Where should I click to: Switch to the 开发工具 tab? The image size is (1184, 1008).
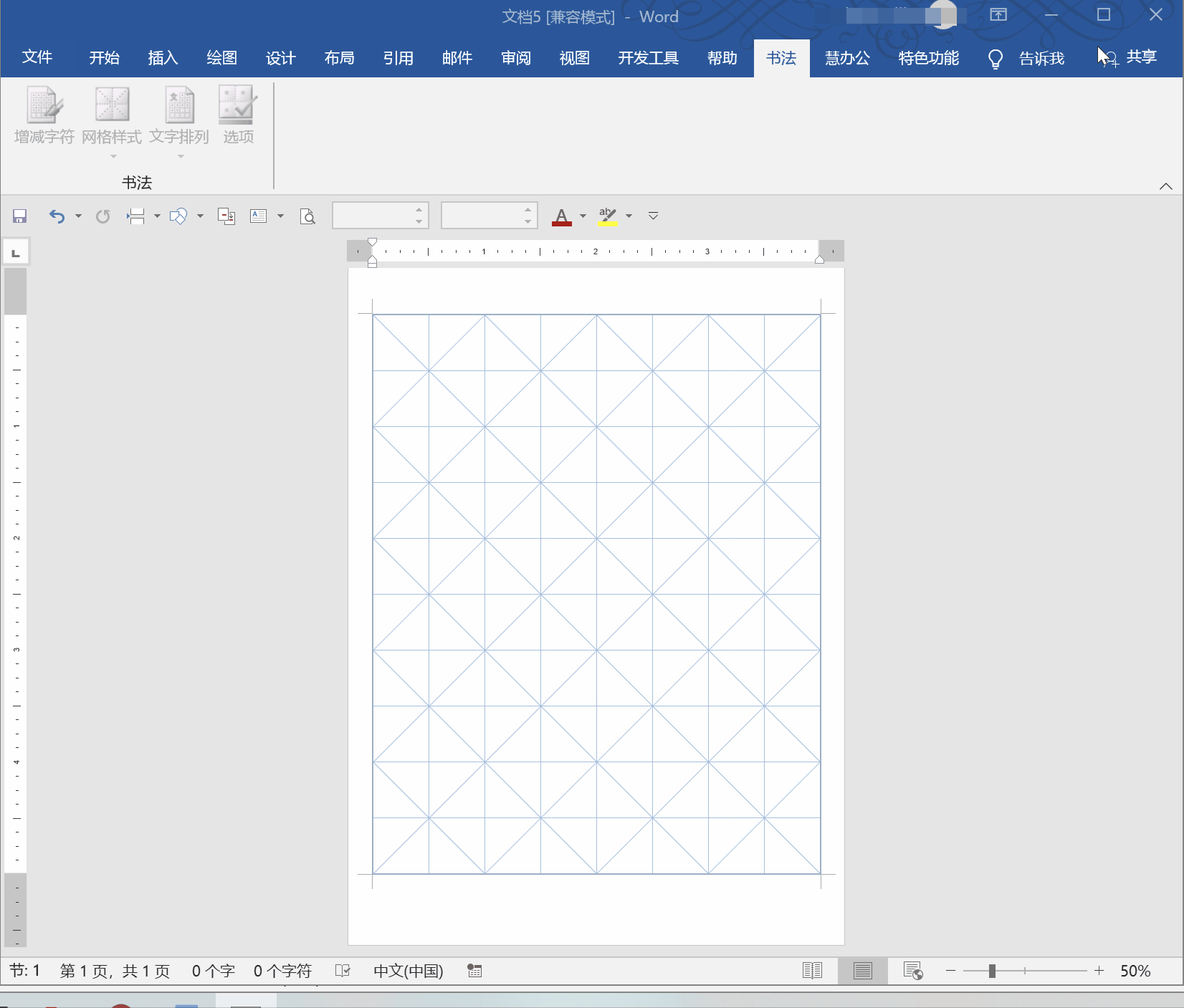click(648, 58)
